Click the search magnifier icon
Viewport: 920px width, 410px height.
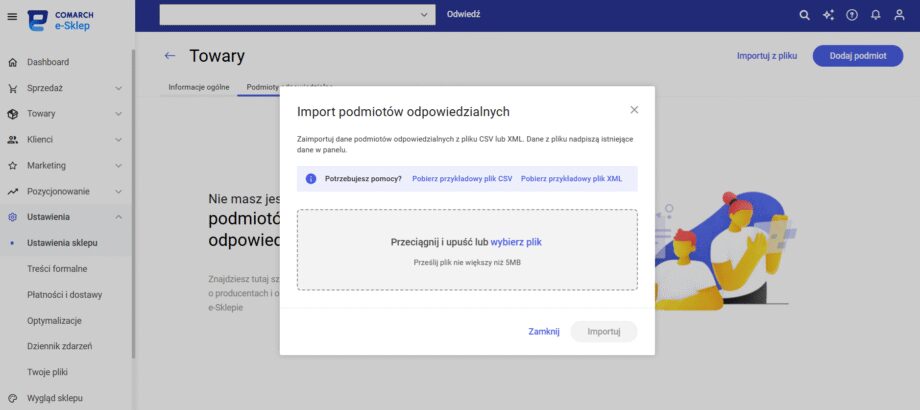[x=804, y=15]
